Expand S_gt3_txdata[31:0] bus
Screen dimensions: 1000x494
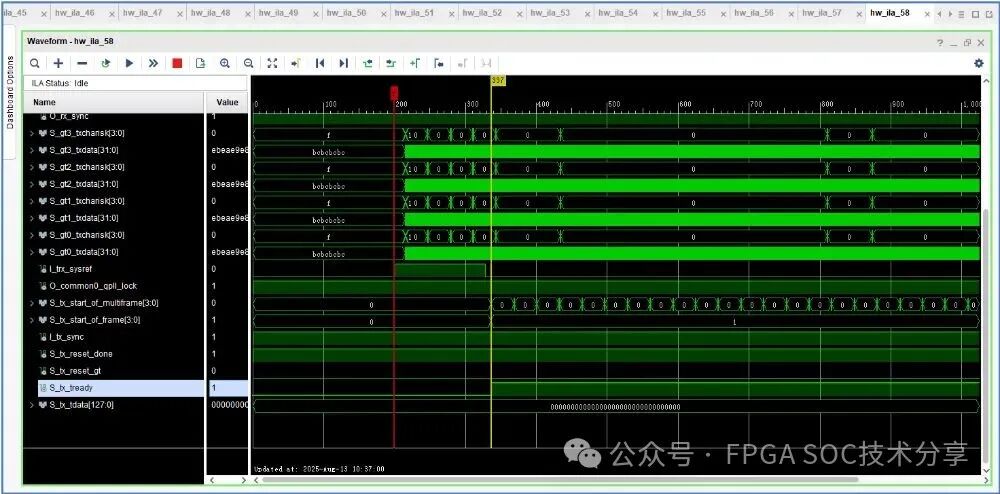tap(33, 150)
